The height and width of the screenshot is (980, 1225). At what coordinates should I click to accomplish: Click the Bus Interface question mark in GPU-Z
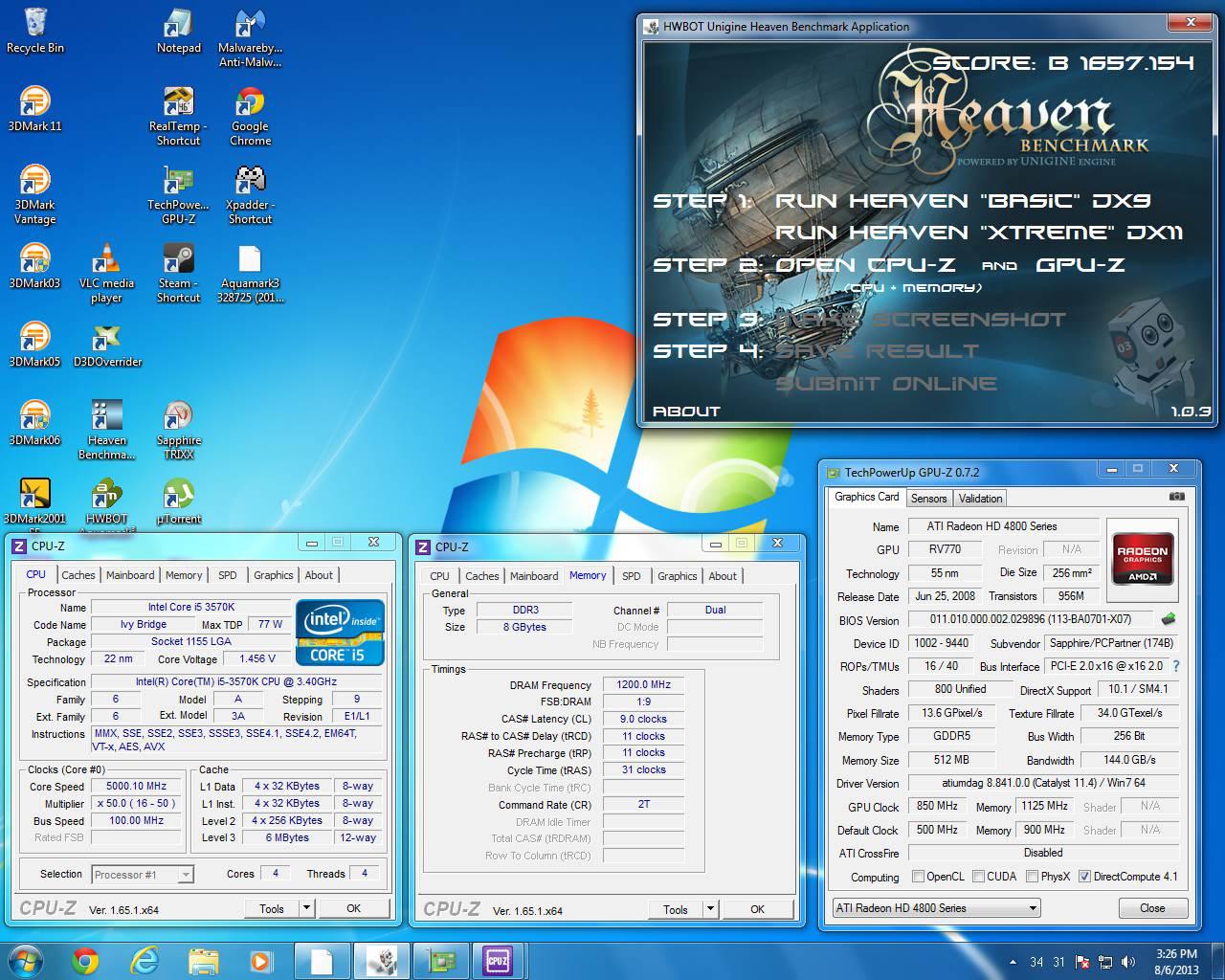coord(1176,666)
